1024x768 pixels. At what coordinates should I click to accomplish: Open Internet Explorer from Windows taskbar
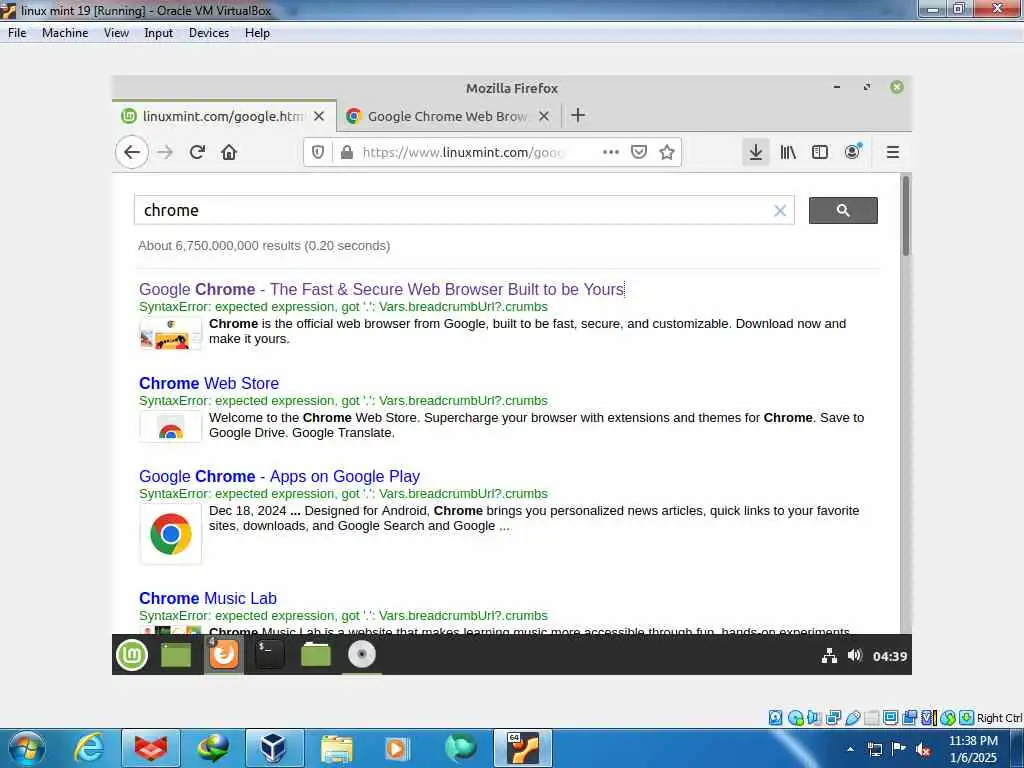88,748
